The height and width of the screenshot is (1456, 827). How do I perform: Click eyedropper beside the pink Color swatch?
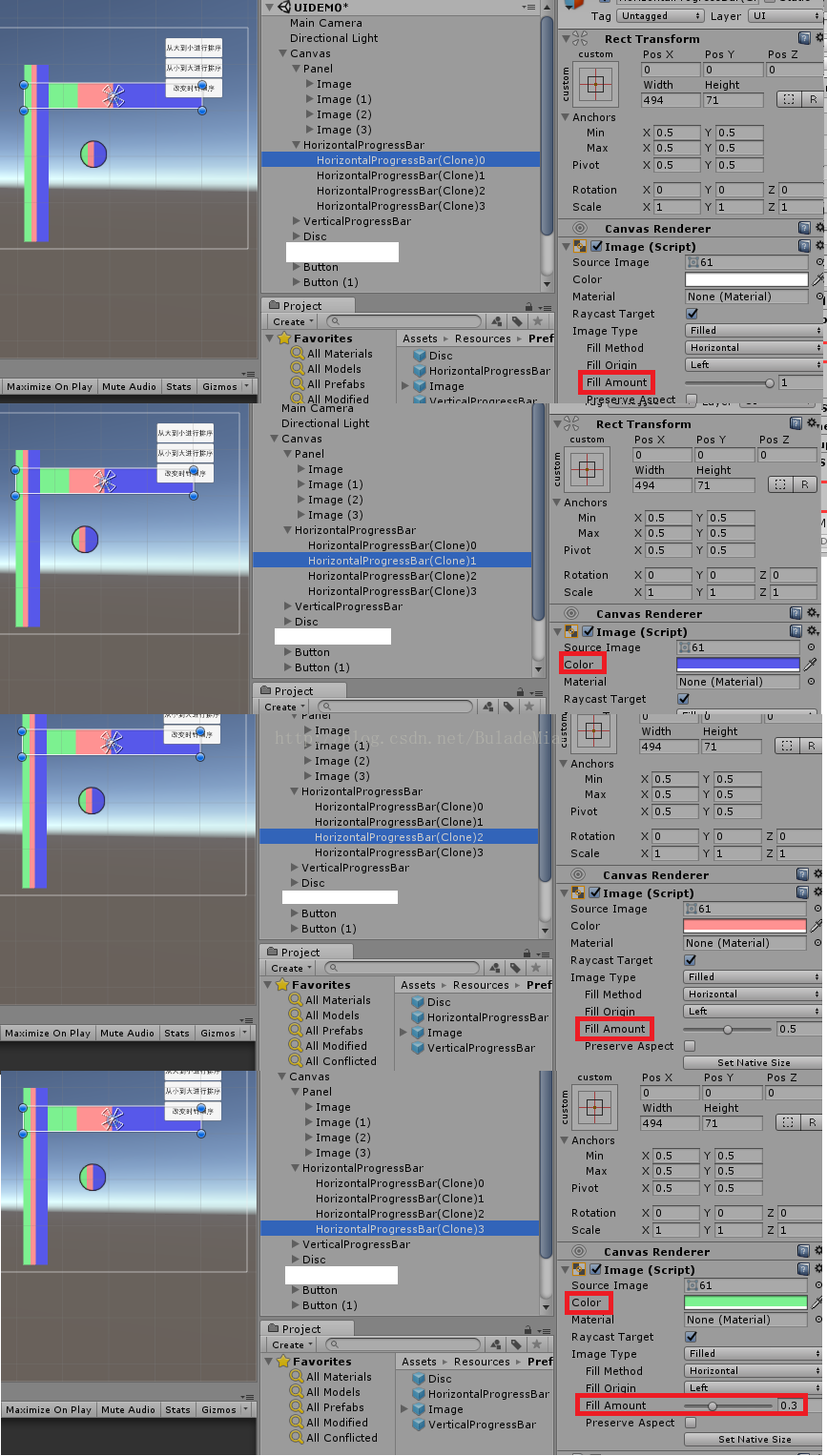tap(817, 926)
